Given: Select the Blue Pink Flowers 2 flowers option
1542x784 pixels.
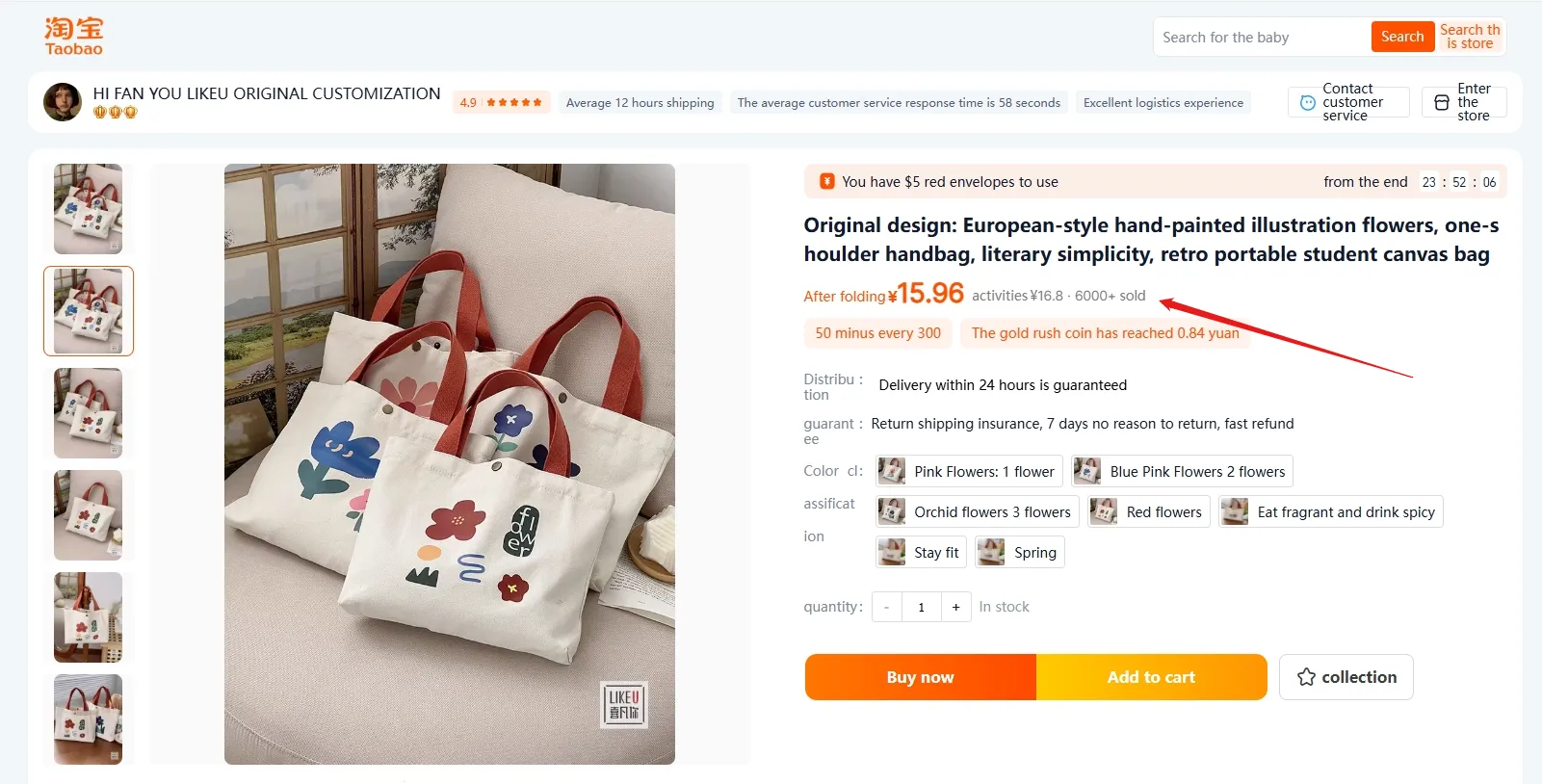Looking at the screenshot, I should point(1182,471).
